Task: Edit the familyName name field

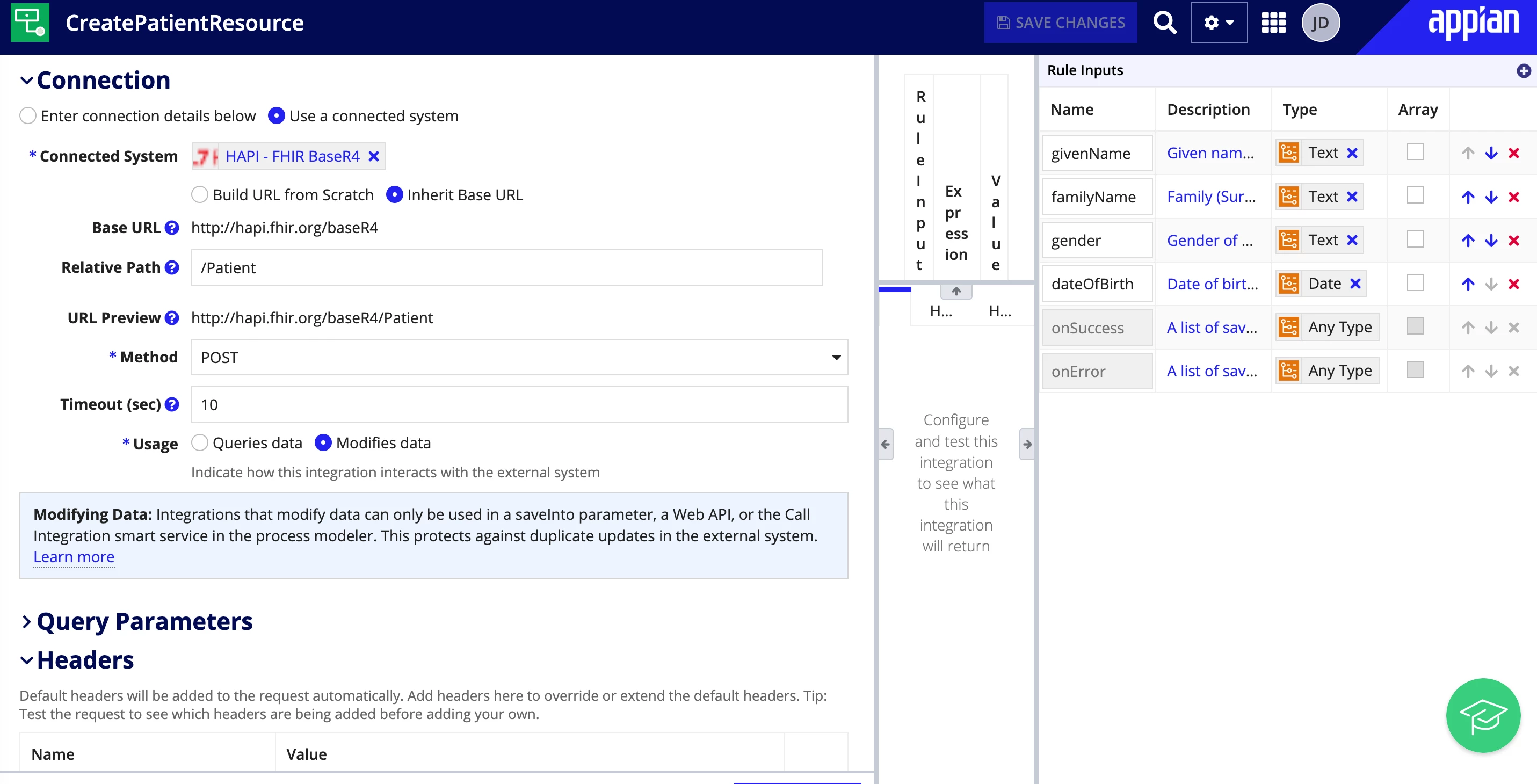Action: click(1097, 197)
